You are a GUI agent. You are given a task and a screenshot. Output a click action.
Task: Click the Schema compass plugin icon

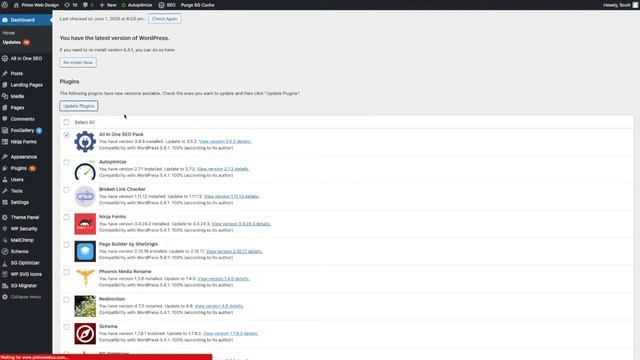(x=85, y=334)
